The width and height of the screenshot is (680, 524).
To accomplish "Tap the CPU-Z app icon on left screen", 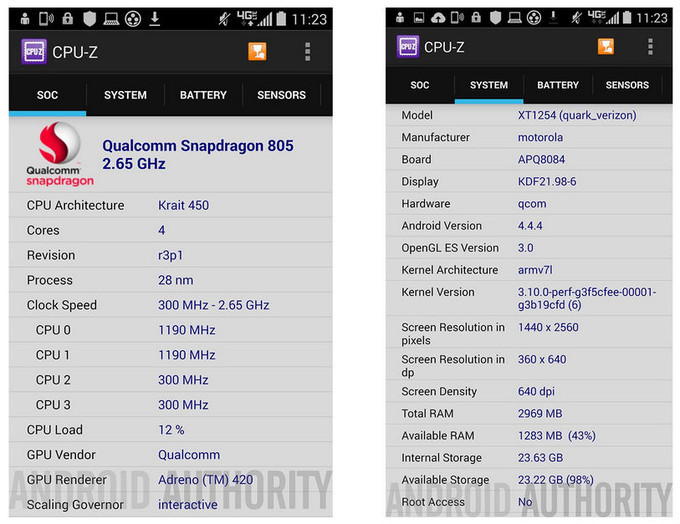I will pyautogui.click(x=33, y=52).
